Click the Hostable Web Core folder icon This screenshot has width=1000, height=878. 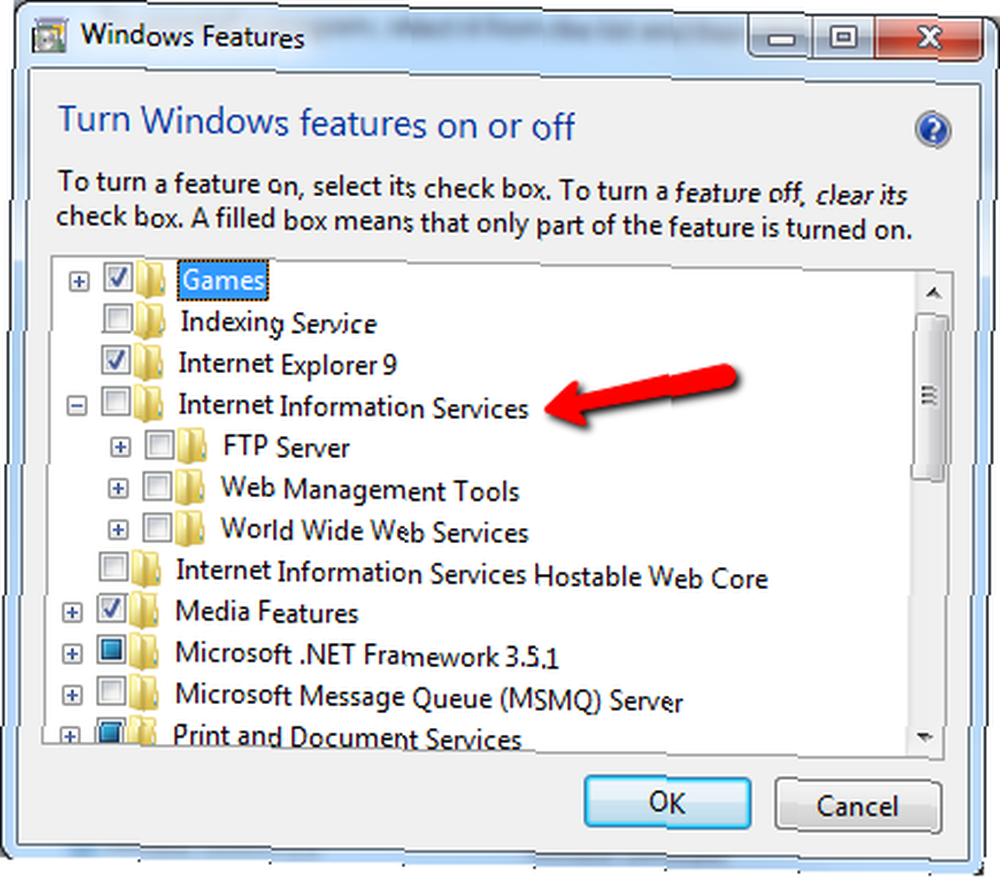pos(146,569)
